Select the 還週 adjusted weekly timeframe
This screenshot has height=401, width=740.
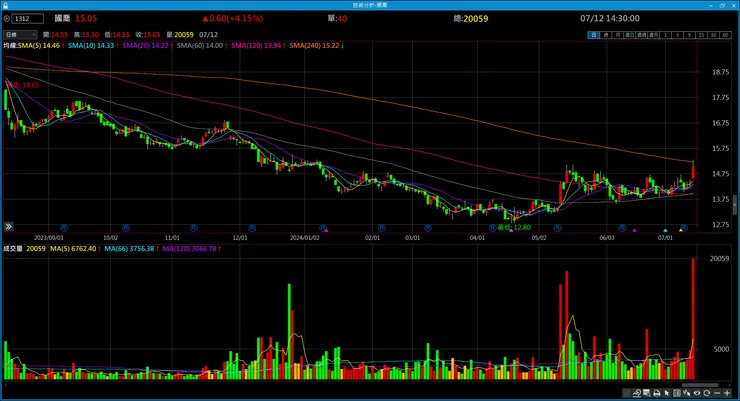tap(641, 35)
